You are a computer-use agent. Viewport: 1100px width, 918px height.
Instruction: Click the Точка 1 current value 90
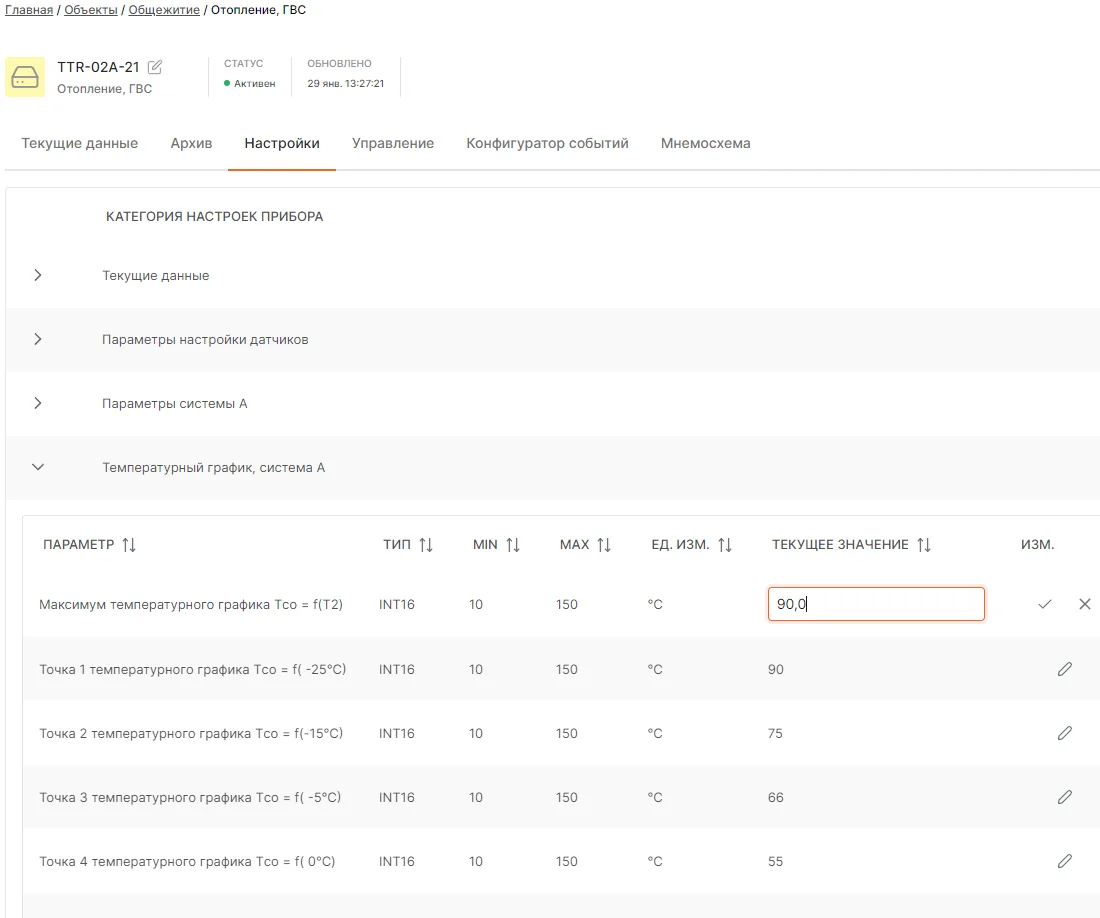[775, 669]
